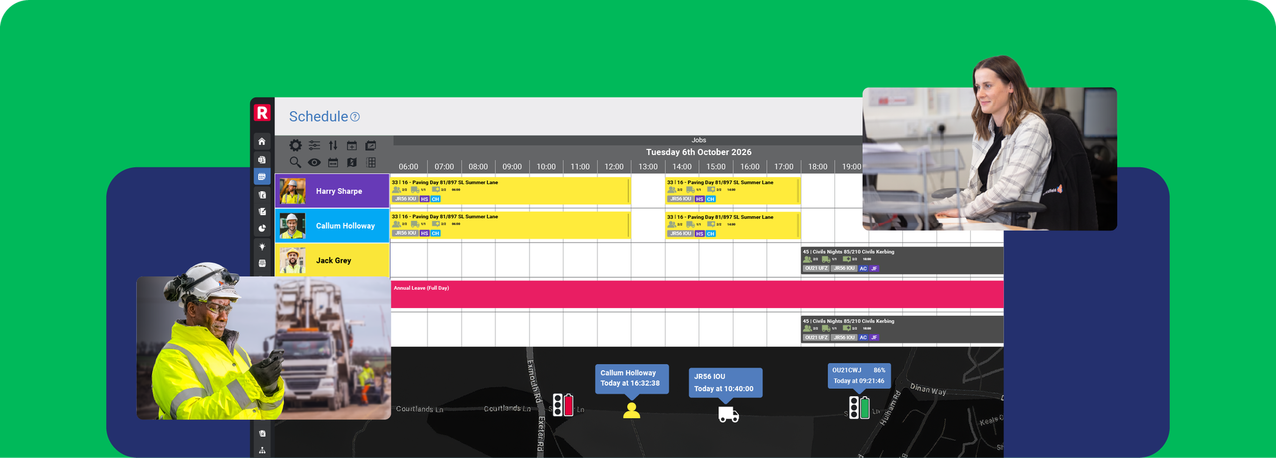The image size is (1276, 458).
Task: Click the network hierarchy icon at sidebar bottom
Action: tap(262, 451)
